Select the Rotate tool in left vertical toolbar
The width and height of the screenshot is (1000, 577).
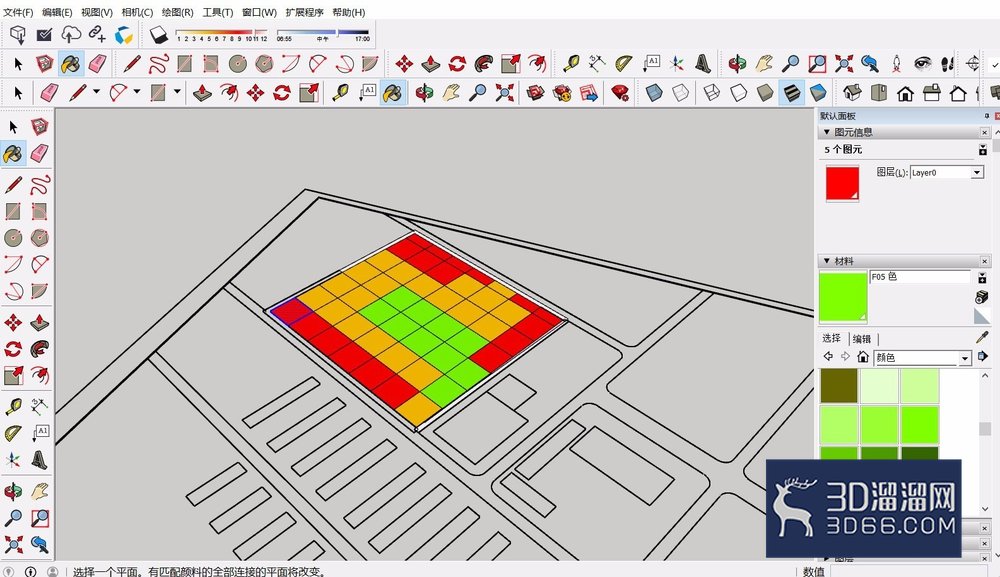tap(13, 349)
